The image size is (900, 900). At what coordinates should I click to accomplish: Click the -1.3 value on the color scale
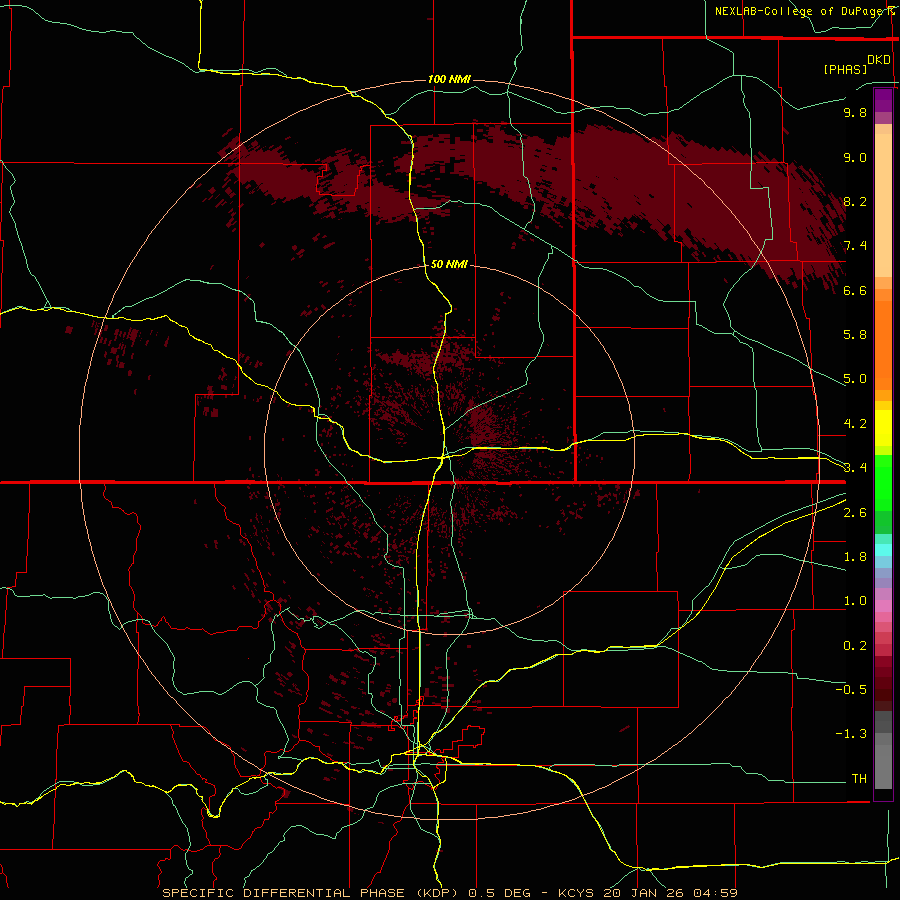pos(851,734)
